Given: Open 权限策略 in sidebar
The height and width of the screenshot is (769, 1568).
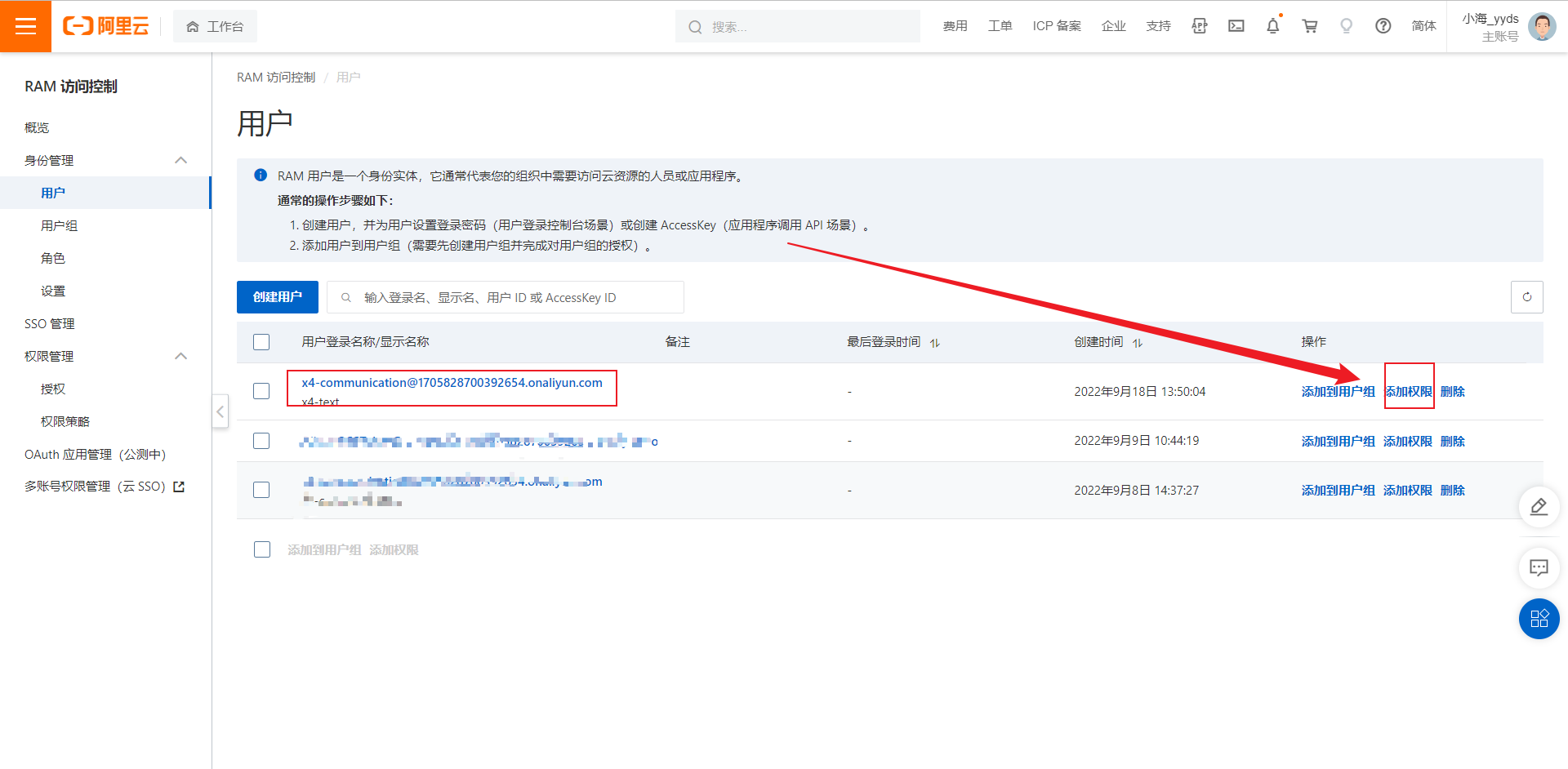Looking at the screenshot, I should pos(65,421).
